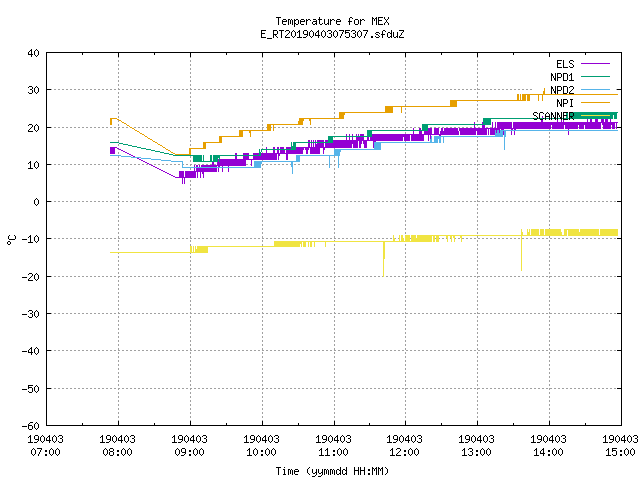Click the yellow SCANNER downward spike before 12:00
This screenshot has width=640, height=480.
tap(384, 259)
